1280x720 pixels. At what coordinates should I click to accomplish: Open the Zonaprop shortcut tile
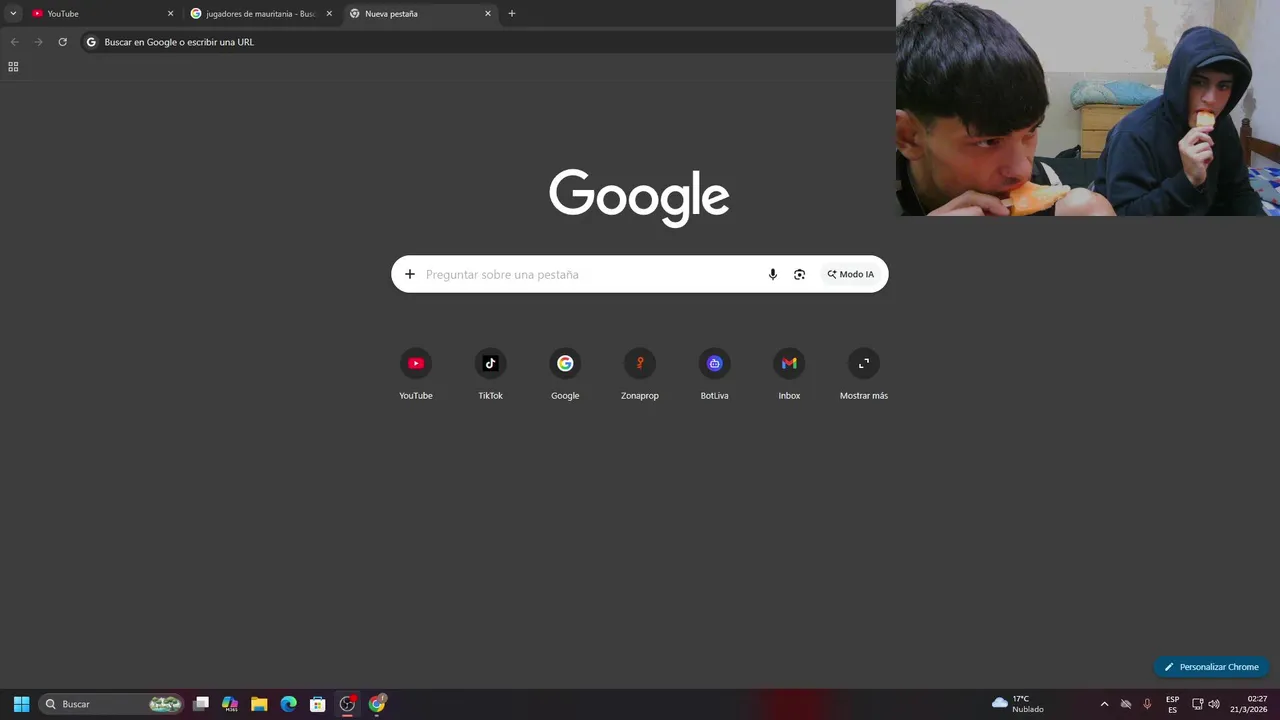point(640,375)
